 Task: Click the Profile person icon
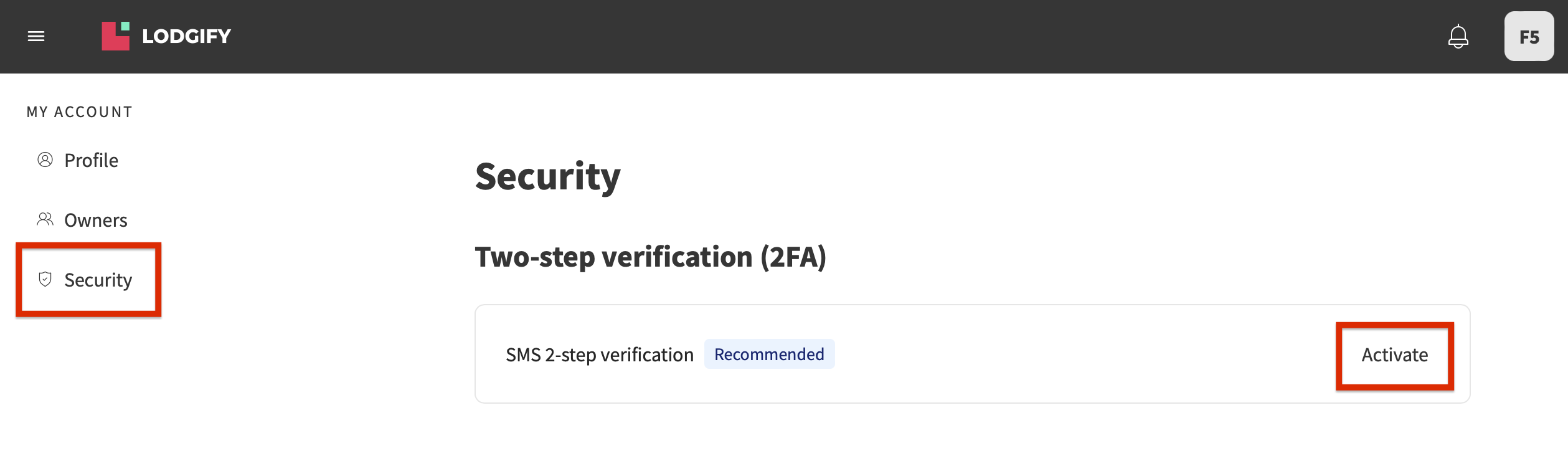click(45, 160)
